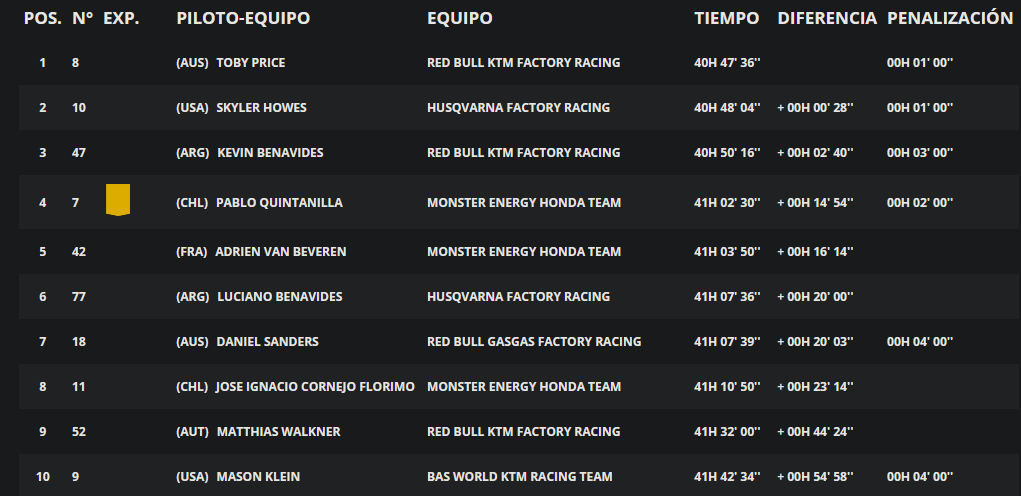
Task: Click the PILOTO-EQUIPO column header
Action: pos(243,18)
